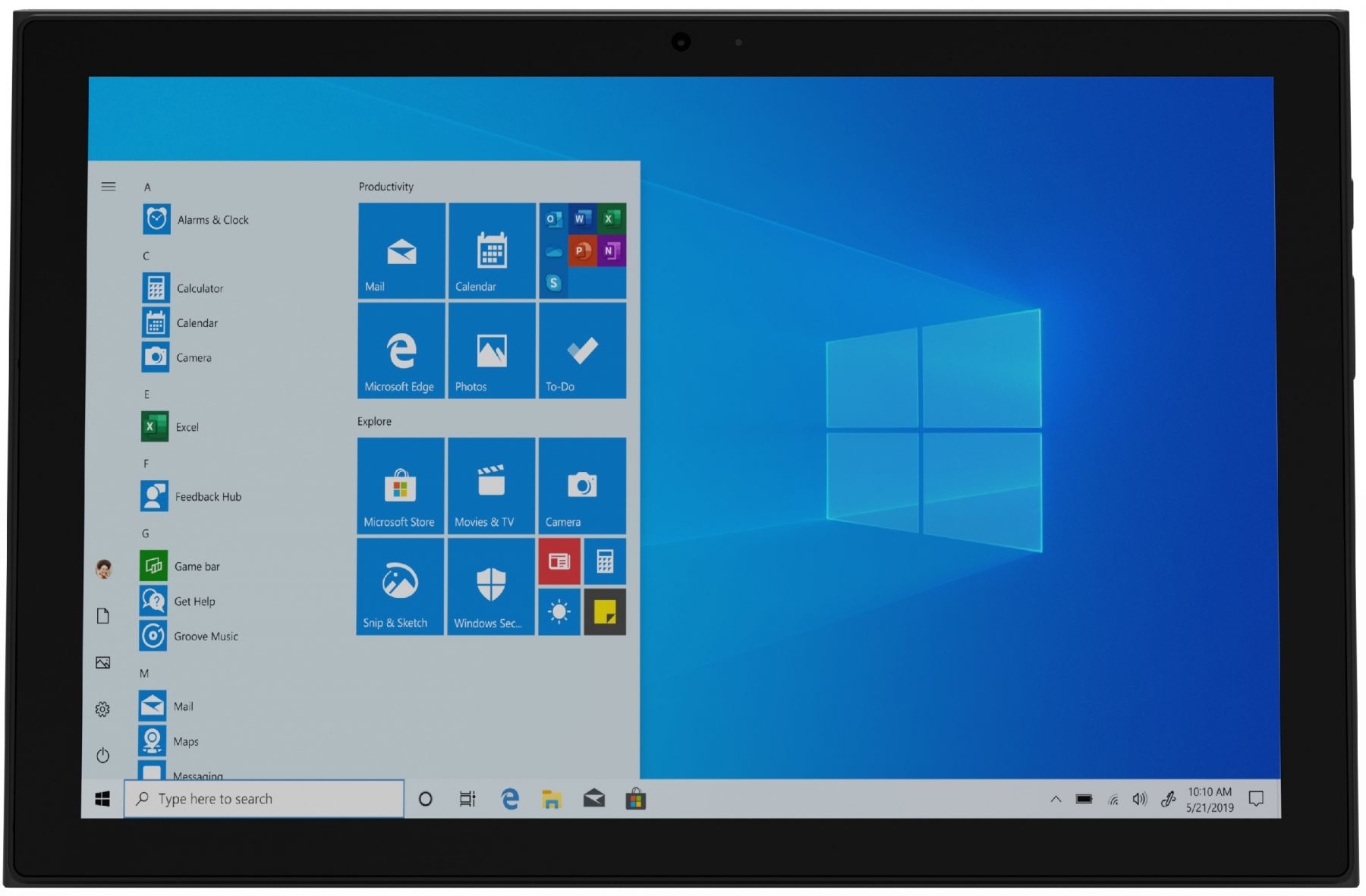This screenshot has height=896, width=1366.
Task: Open Feedback Hub app
Action: point(192,496)
